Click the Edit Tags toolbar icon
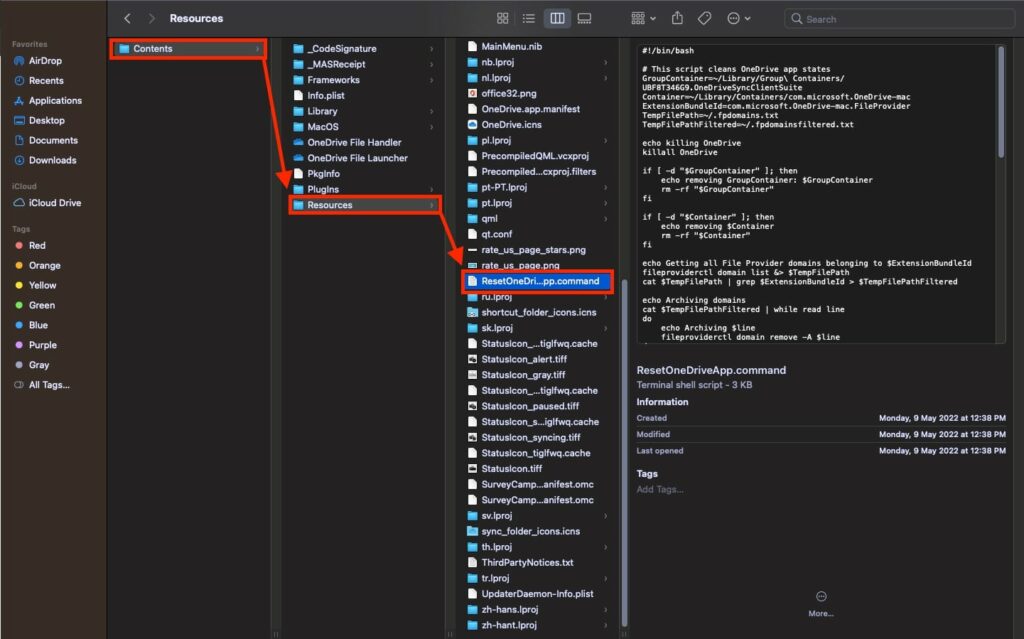1024x639 pixels. [704, 18]
